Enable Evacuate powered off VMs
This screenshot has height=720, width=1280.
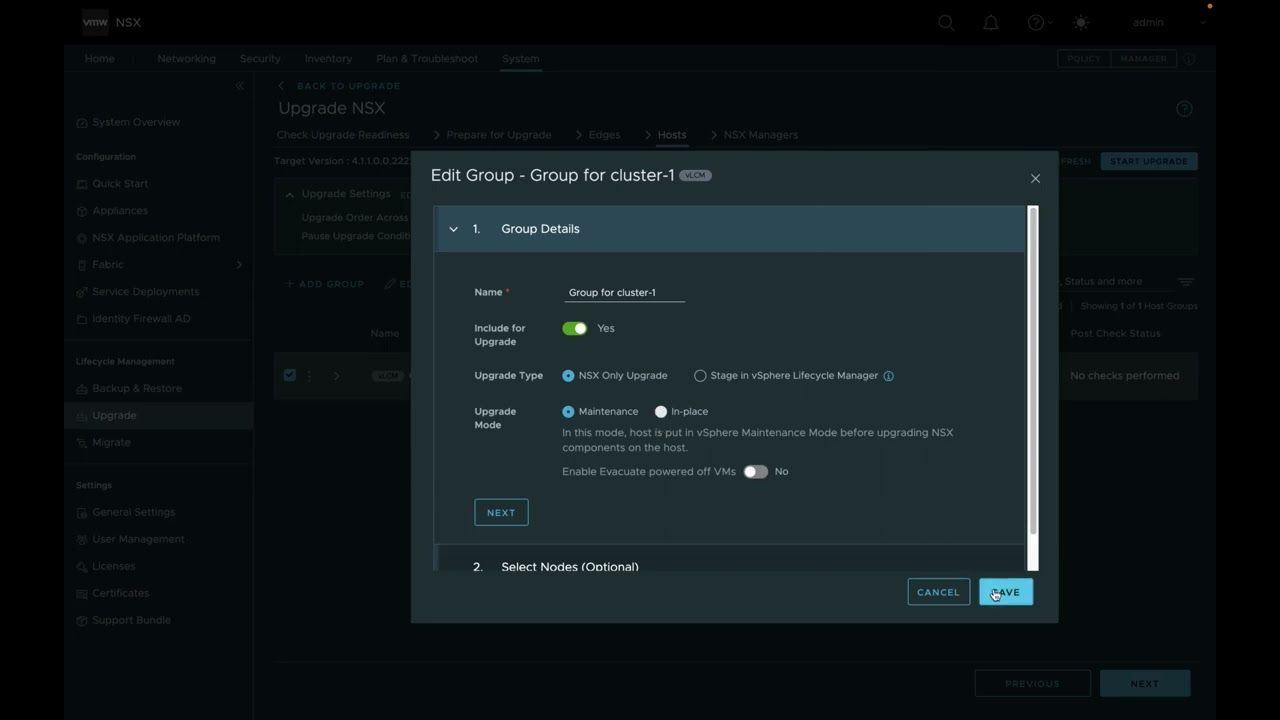coord(755,471)
